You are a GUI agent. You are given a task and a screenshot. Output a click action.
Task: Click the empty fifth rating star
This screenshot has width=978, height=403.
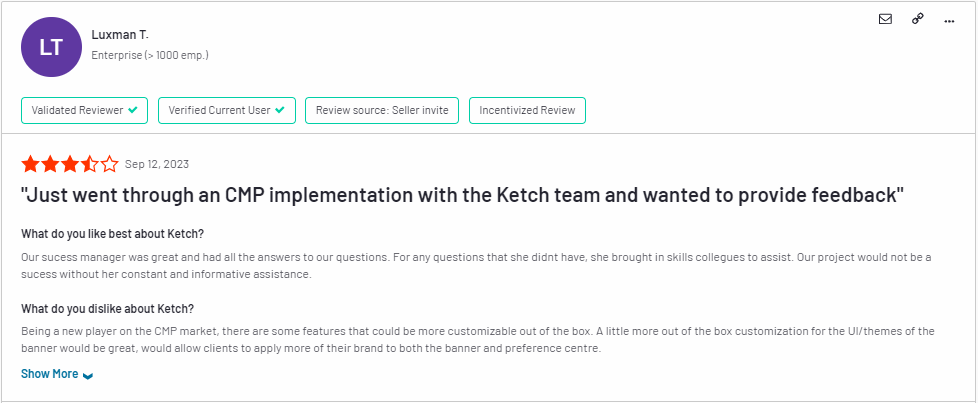110,165
